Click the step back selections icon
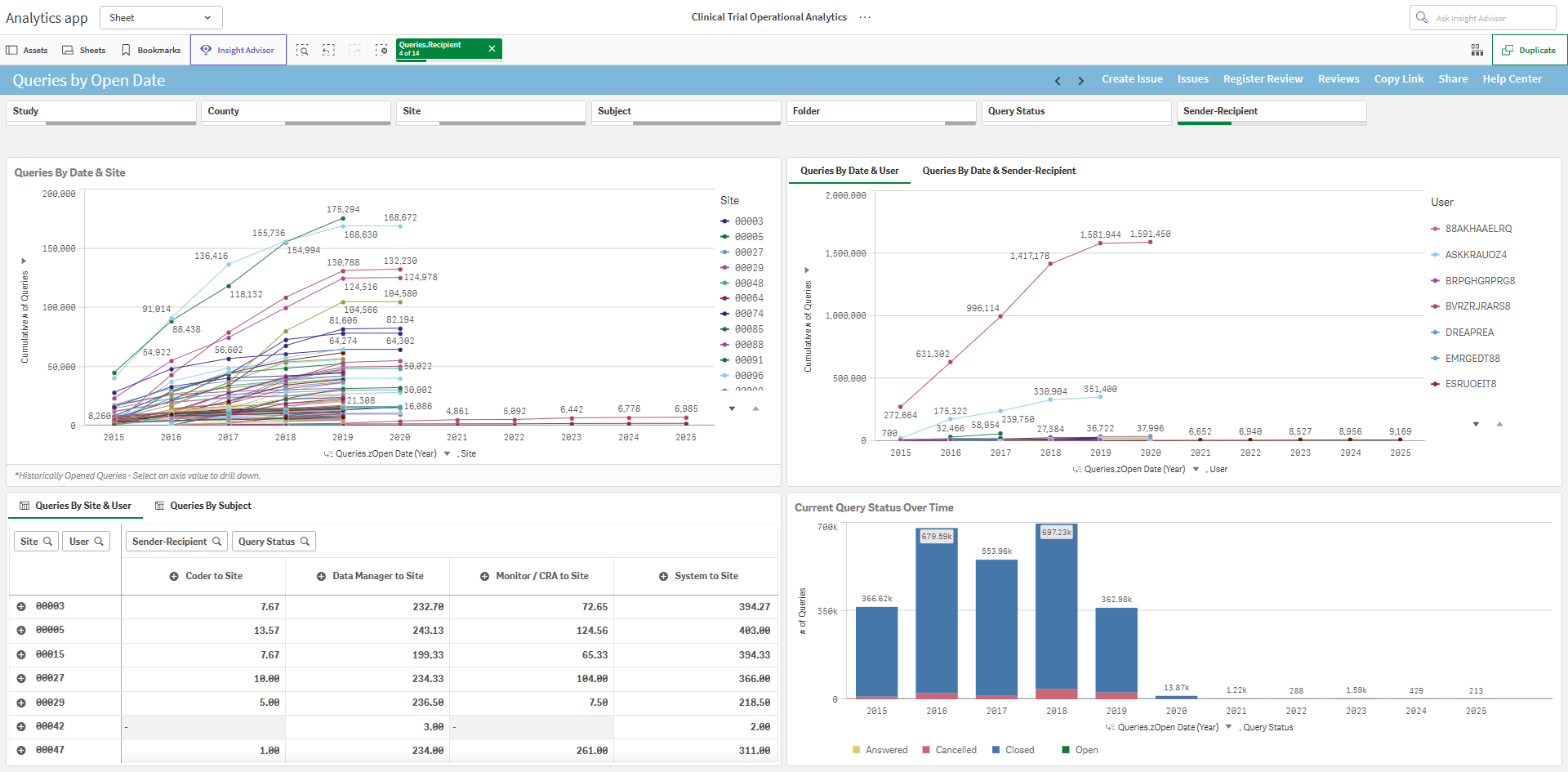Image resolution: width=1568 pixels, height=772 pixels. coord(328,50)
